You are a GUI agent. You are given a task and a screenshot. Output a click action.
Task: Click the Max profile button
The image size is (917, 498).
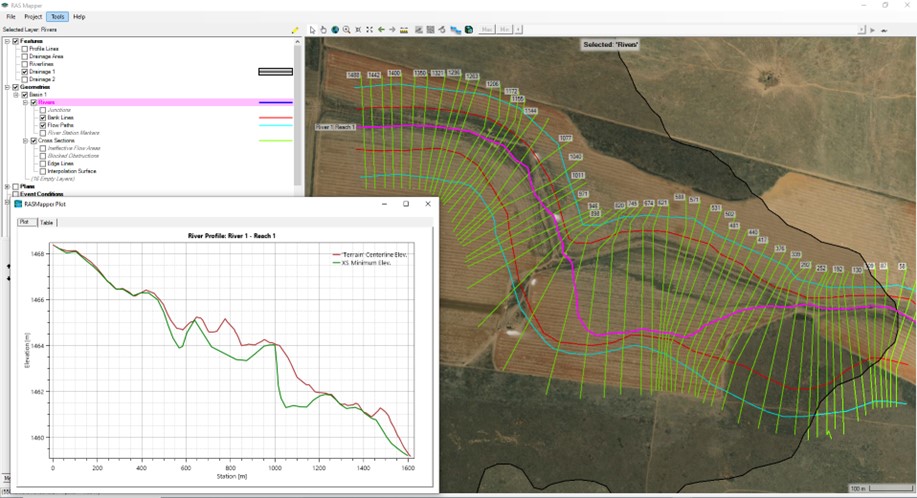(x=487, y=29)
